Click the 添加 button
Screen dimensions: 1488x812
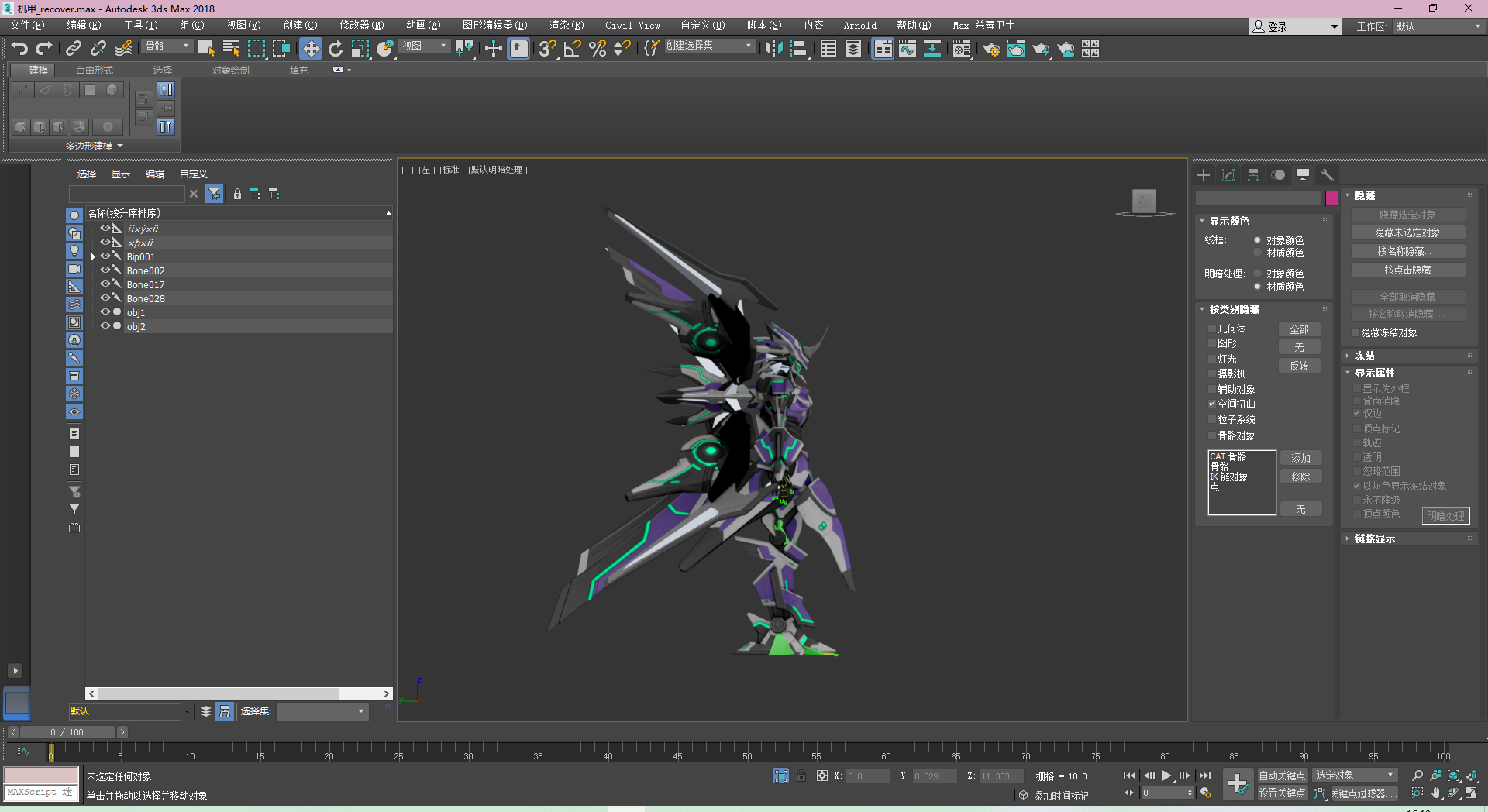click(1301, 458)
